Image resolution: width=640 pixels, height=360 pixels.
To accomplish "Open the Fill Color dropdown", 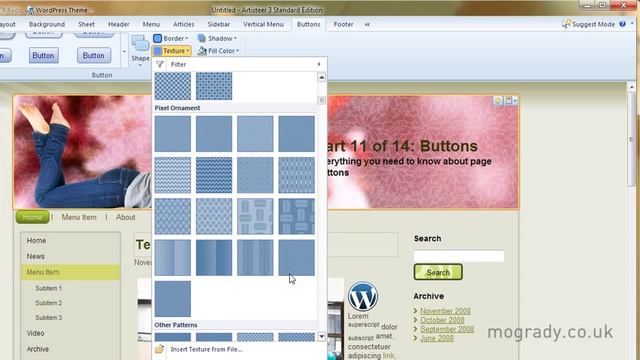I will [x=219, y=51].
